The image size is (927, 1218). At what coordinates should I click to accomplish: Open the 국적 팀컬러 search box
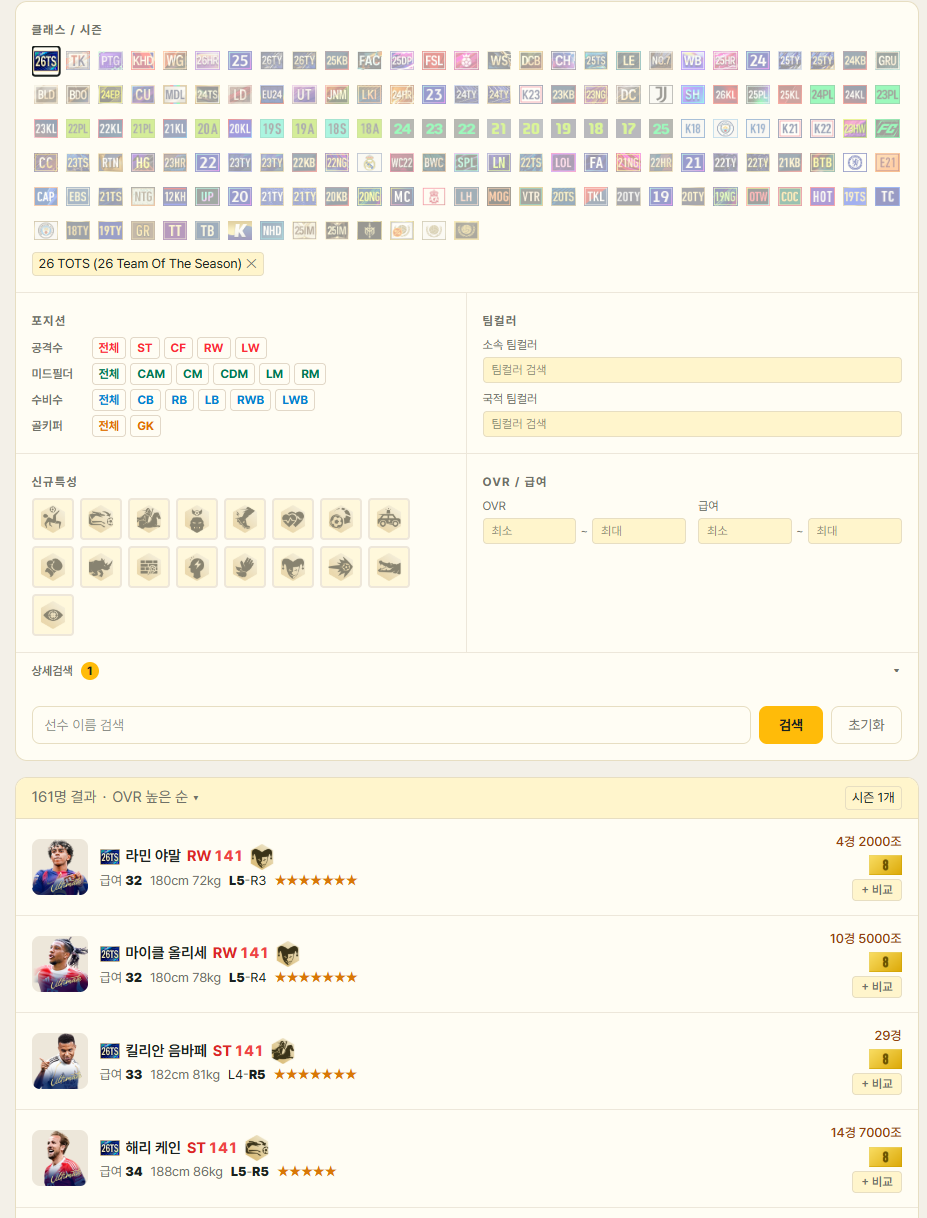click(692, 424)
